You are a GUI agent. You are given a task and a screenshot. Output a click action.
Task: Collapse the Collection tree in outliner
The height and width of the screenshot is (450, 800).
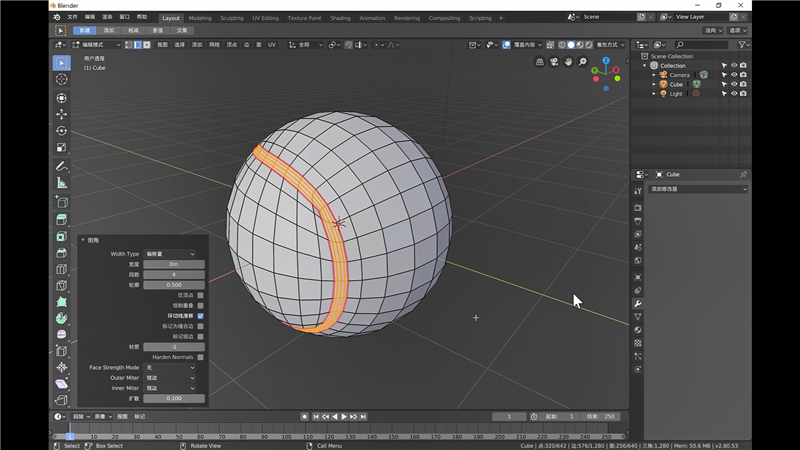tap(645, 66)
